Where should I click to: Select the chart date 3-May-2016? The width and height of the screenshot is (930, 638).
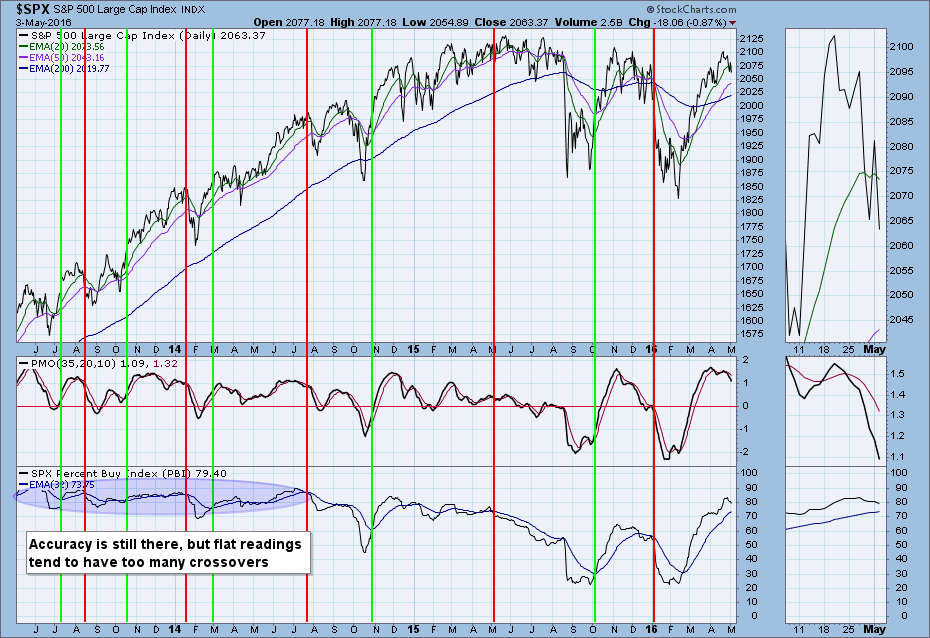[x=44, y=23]
